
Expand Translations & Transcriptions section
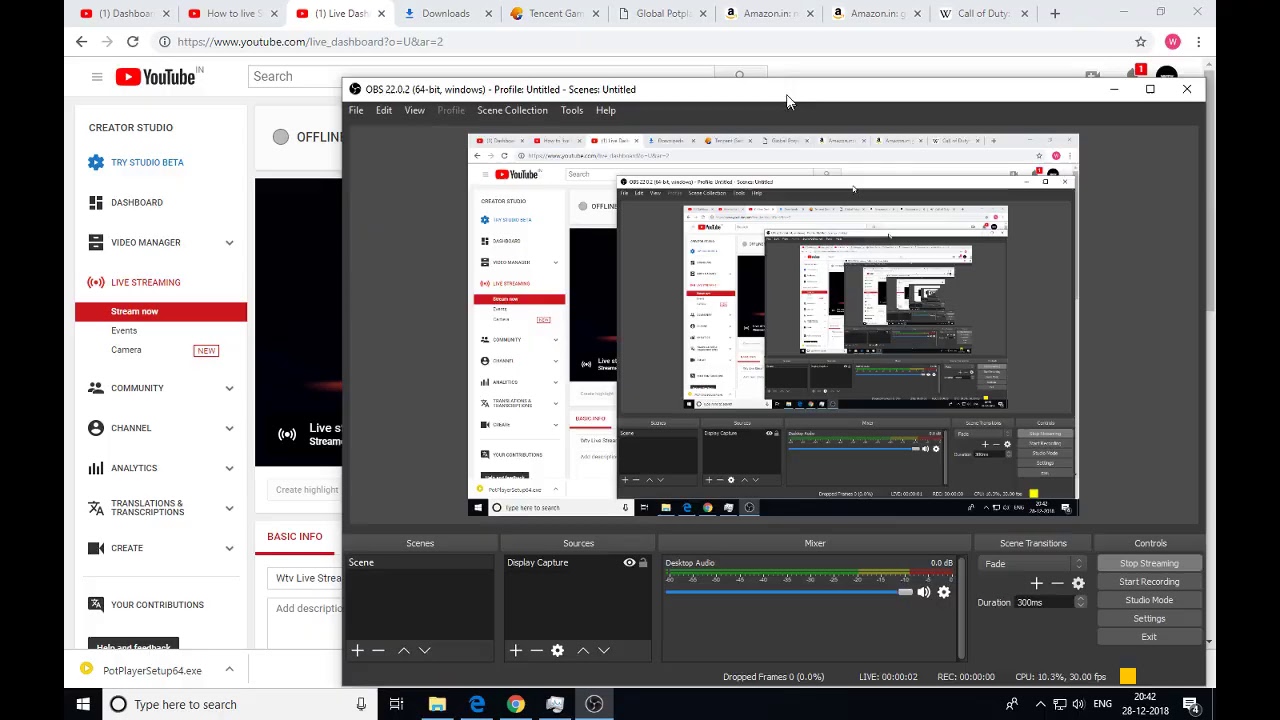click(229, 508)
